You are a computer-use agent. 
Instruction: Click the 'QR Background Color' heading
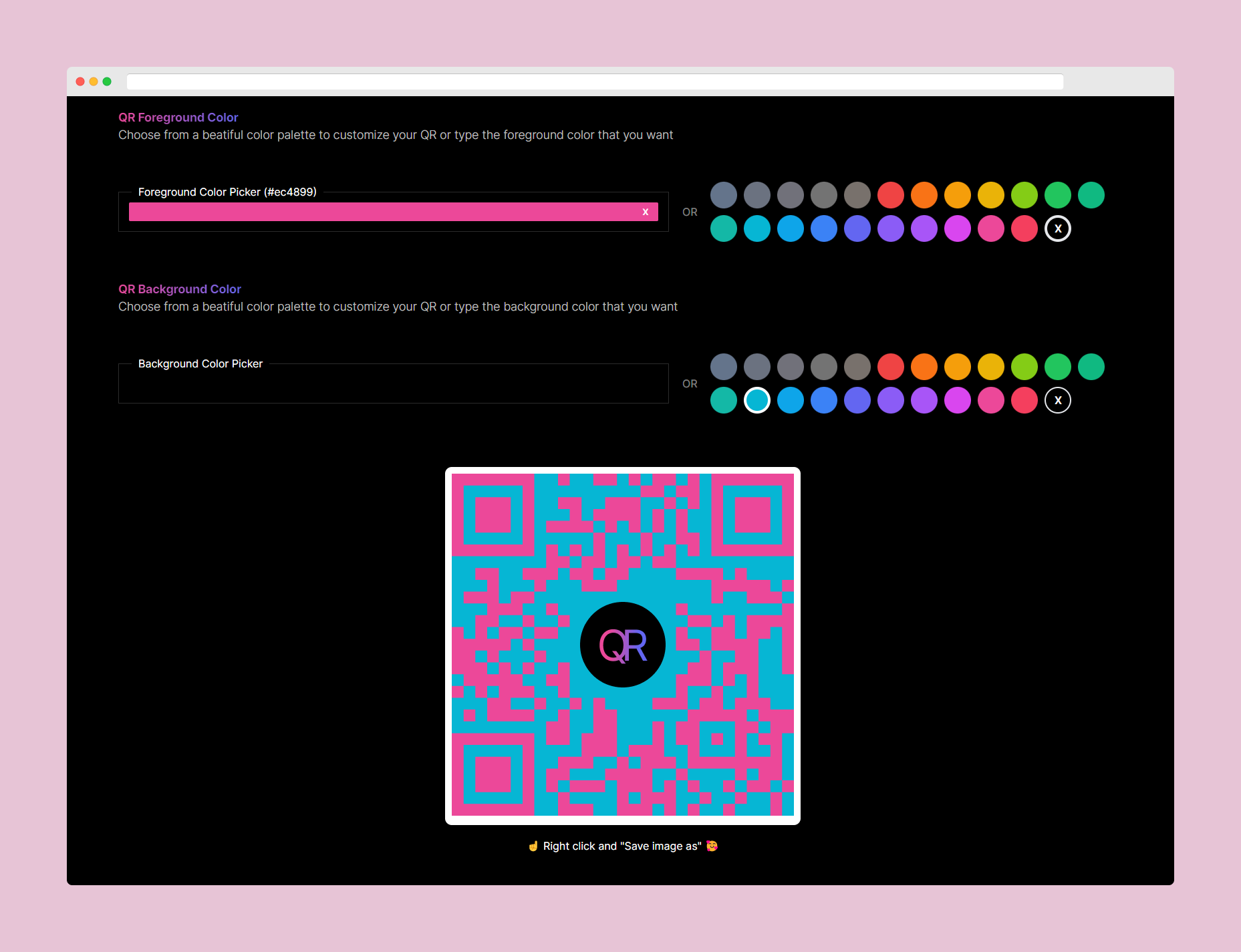pyautogui.click(x=180, y=289)
